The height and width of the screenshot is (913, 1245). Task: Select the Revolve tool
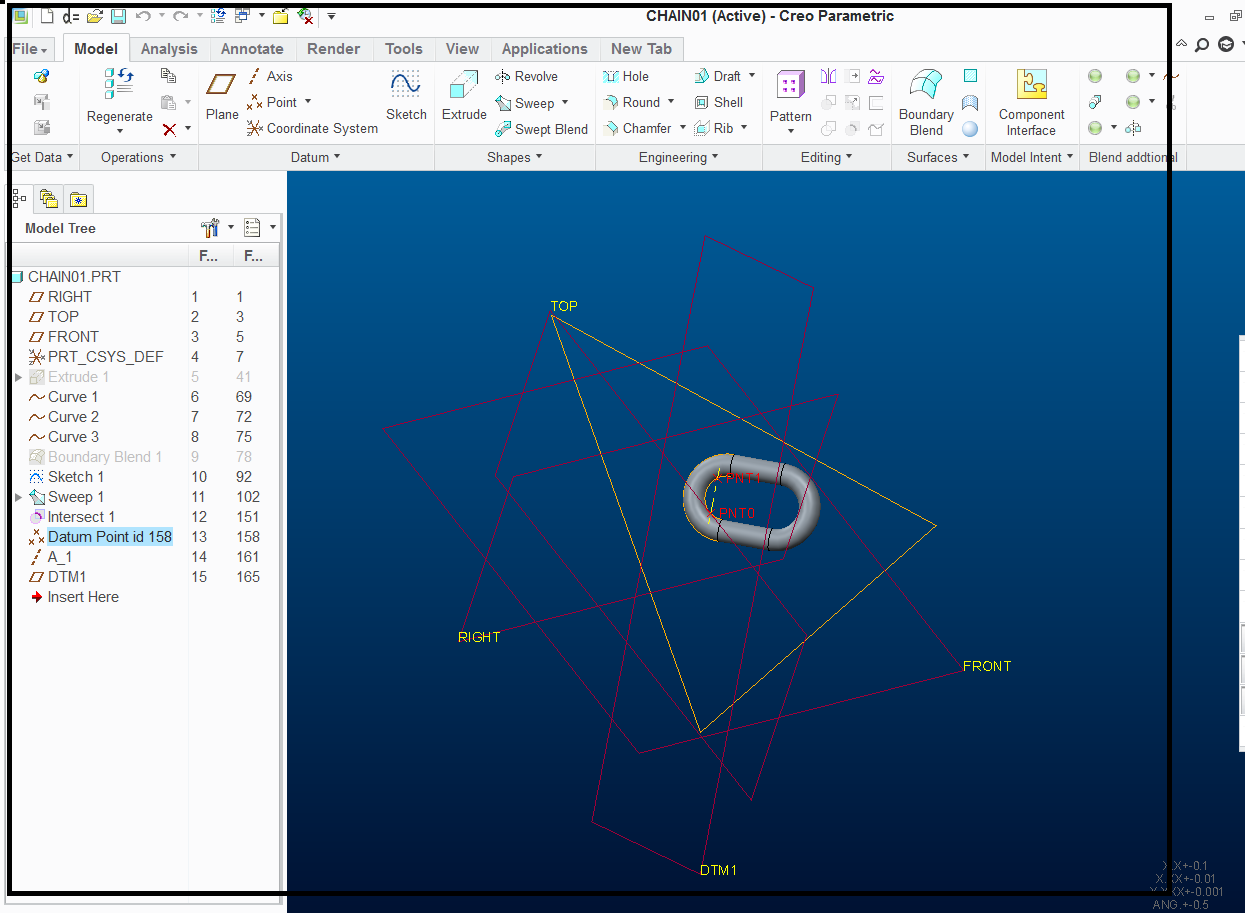[526, 76]
